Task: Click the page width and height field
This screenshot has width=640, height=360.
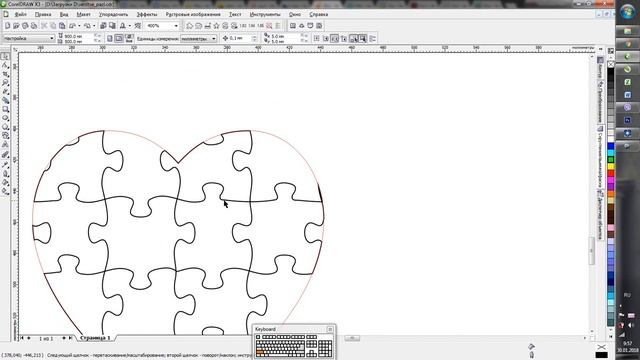Action: point(78,38)
